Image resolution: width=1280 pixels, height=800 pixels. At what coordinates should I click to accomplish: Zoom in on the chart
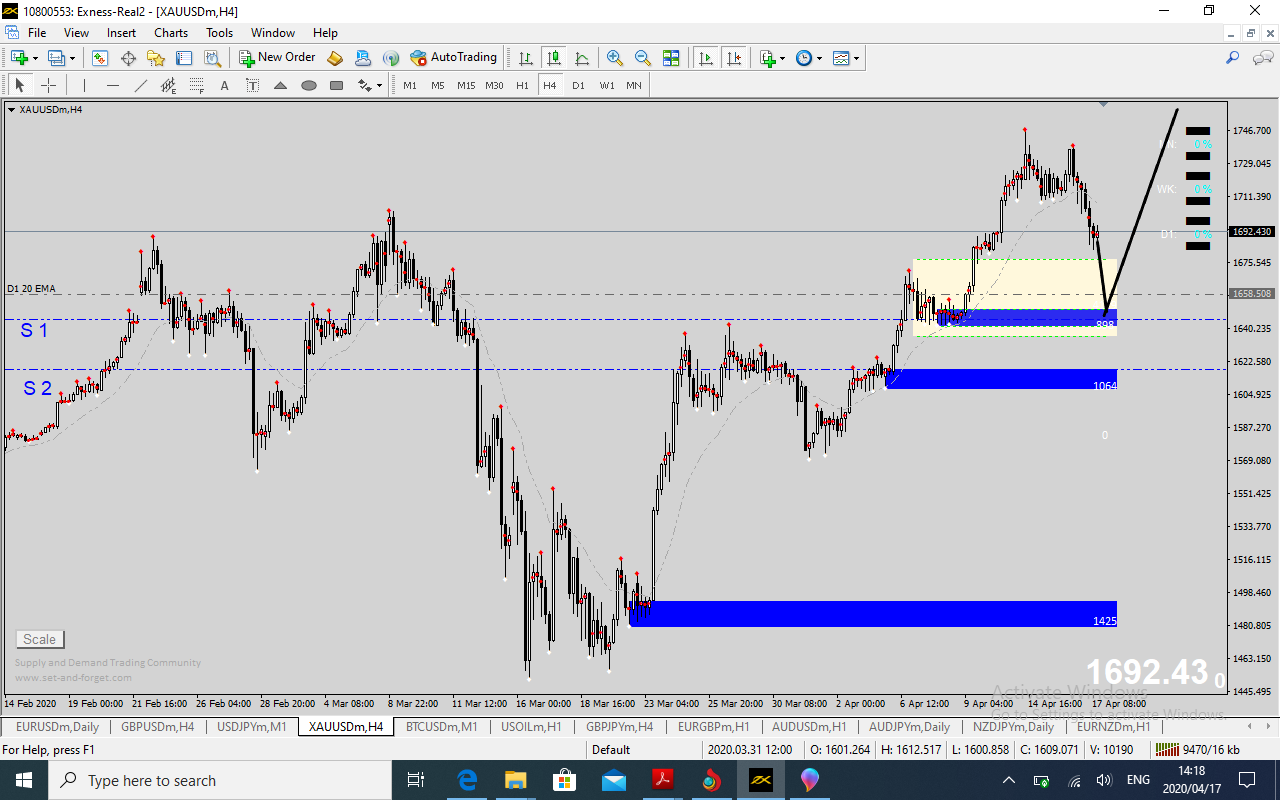tap(615, 58)
